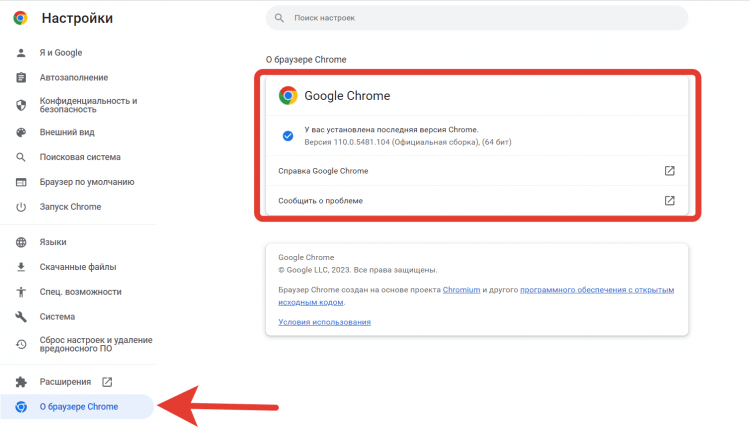Click the Google Chrome logo in the card
The image size is (750, 440).
(x=288, y=96)
